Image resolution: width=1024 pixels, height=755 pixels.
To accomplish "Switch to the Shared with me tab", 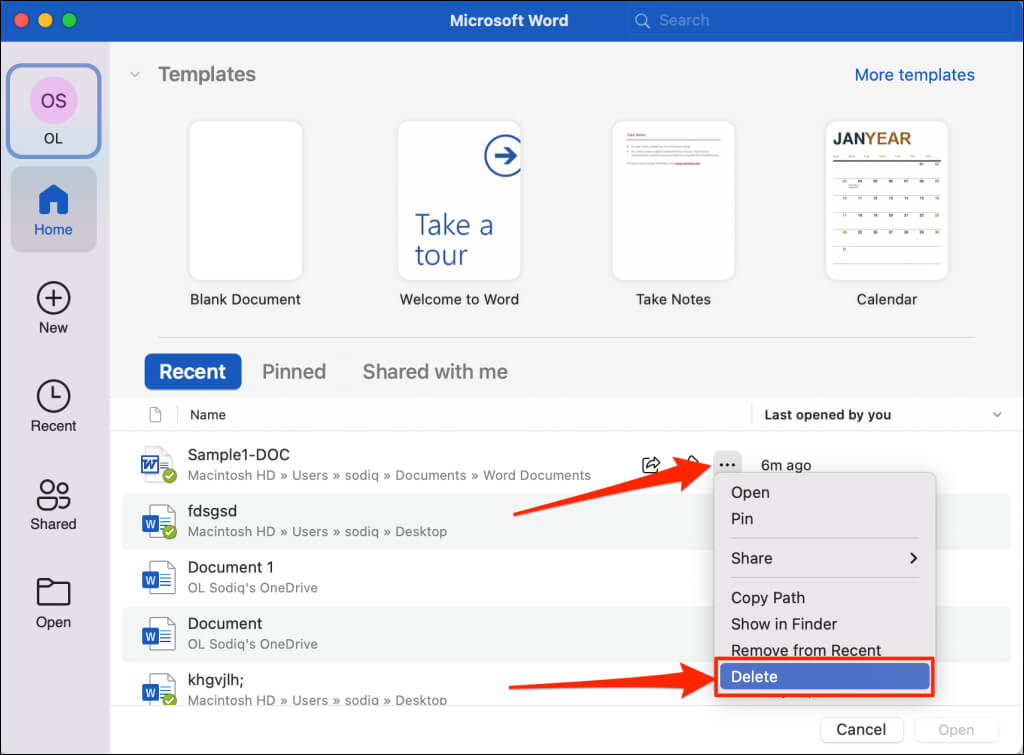I will click(435, 372).
